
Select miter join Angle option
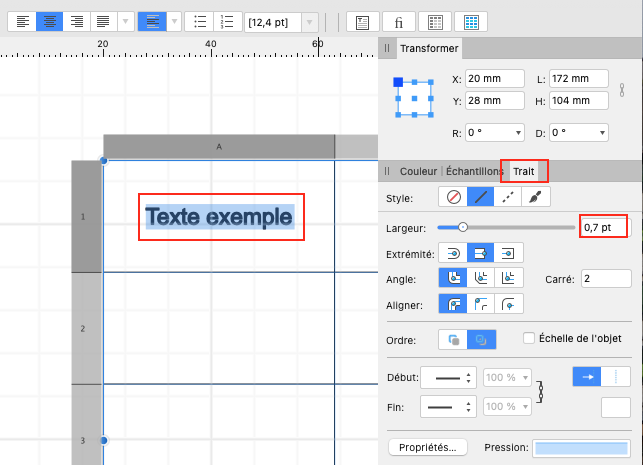(x=508, y=278)
